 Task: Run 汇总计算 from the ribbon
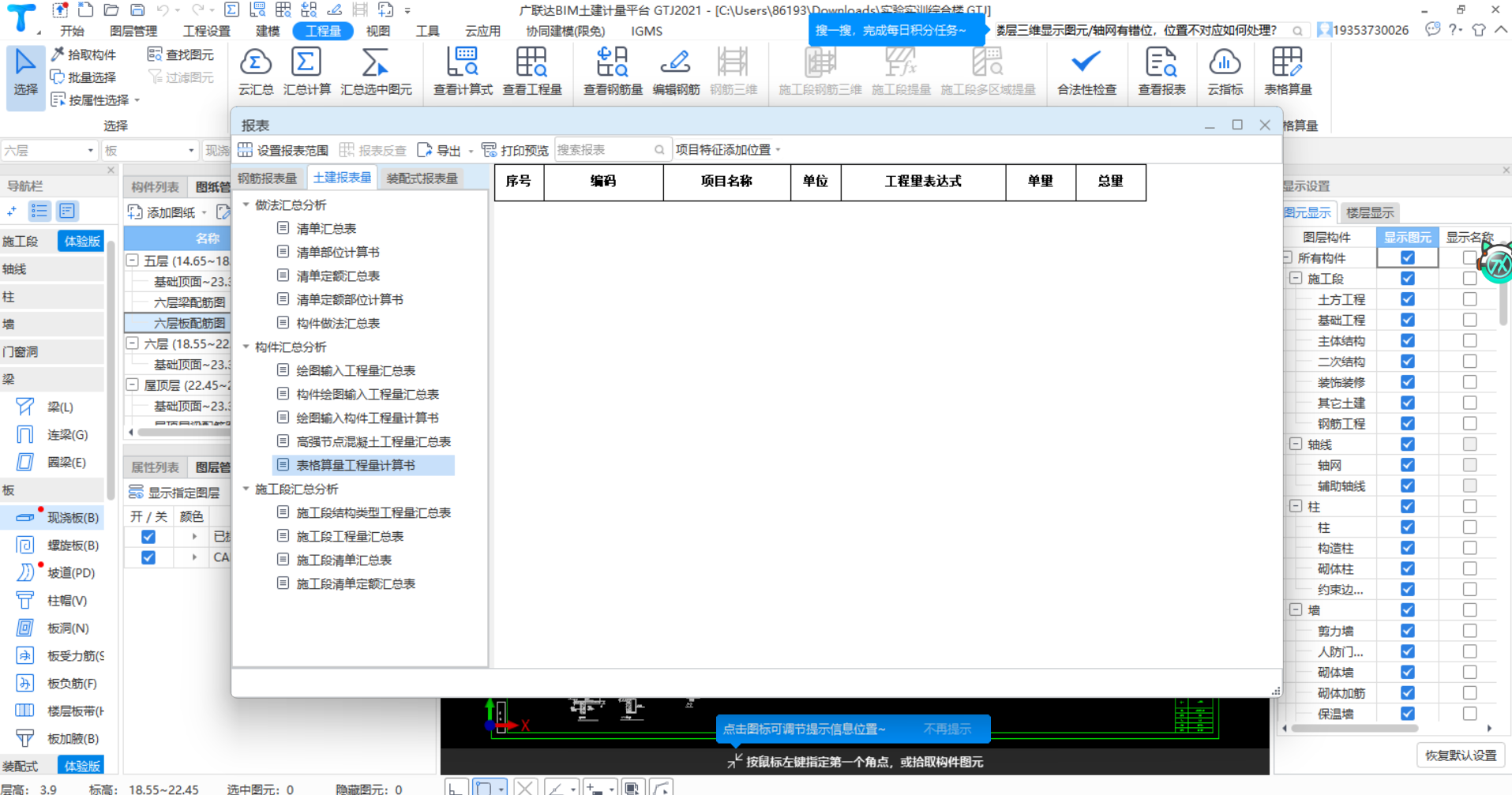tap(306, 71)
